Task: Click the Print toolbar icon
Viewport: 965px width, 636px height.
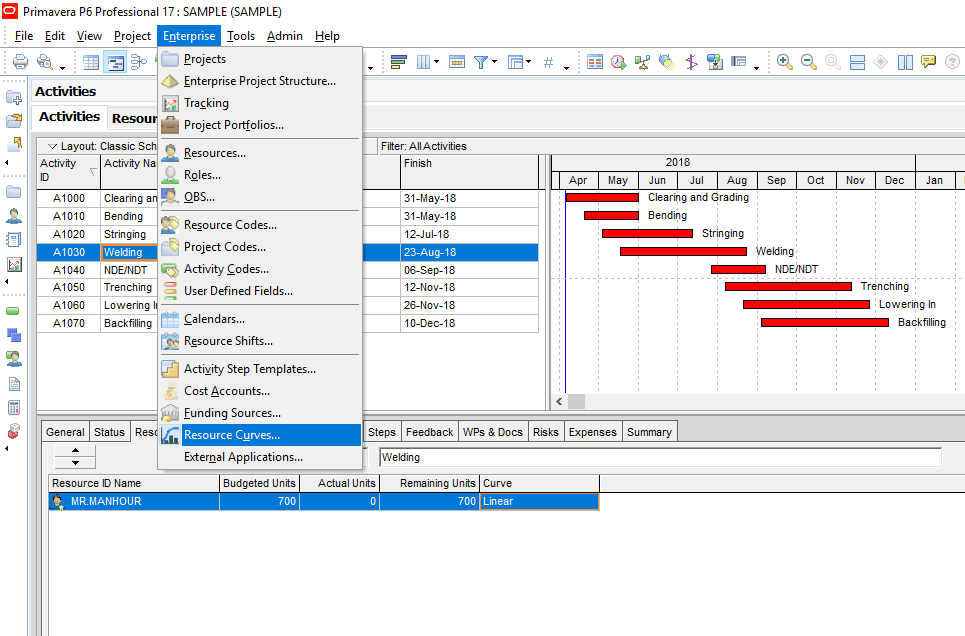Action: tap(20, 62)
